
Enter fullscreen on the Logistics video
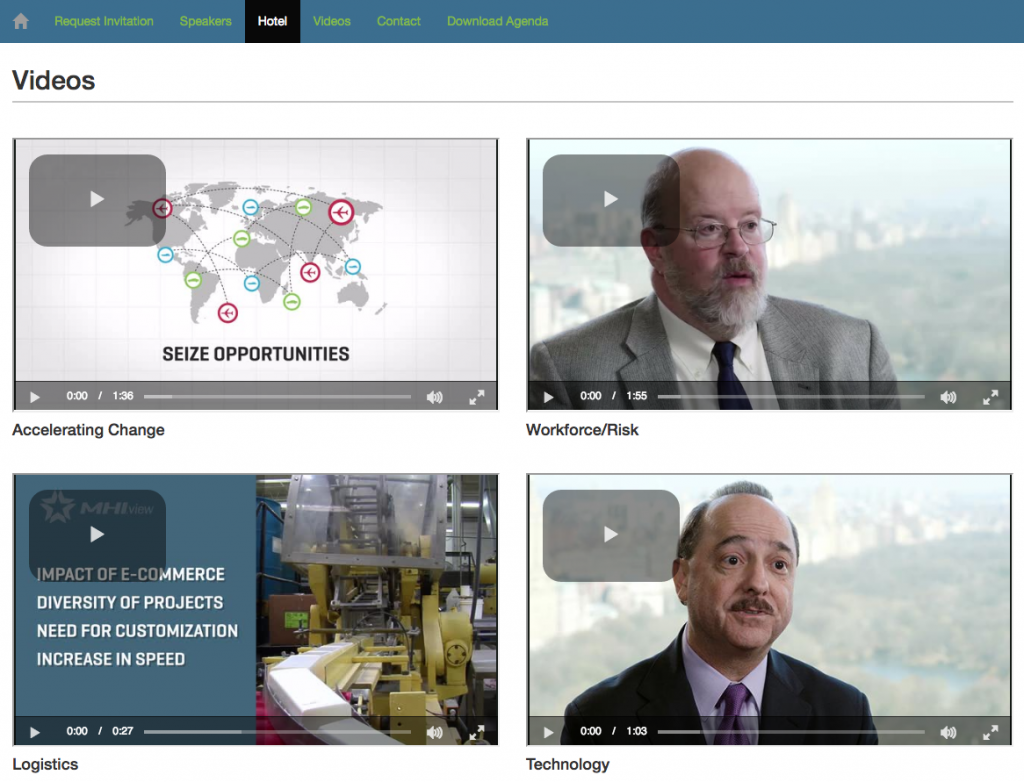click(x=478, y=732)
